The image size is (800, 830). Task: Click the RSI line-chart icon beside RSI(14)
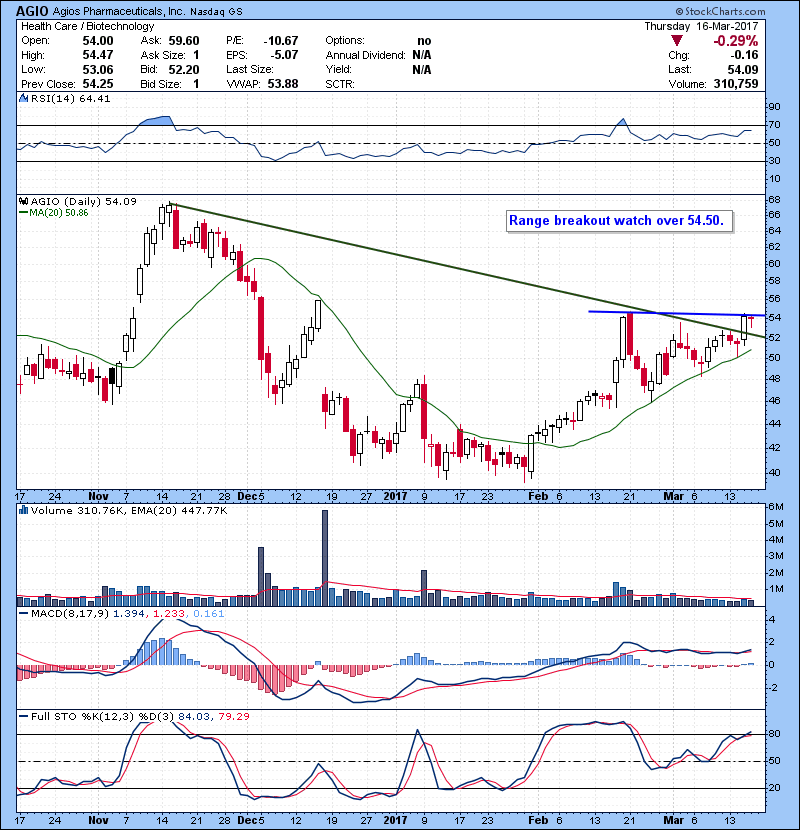[23, 98]
